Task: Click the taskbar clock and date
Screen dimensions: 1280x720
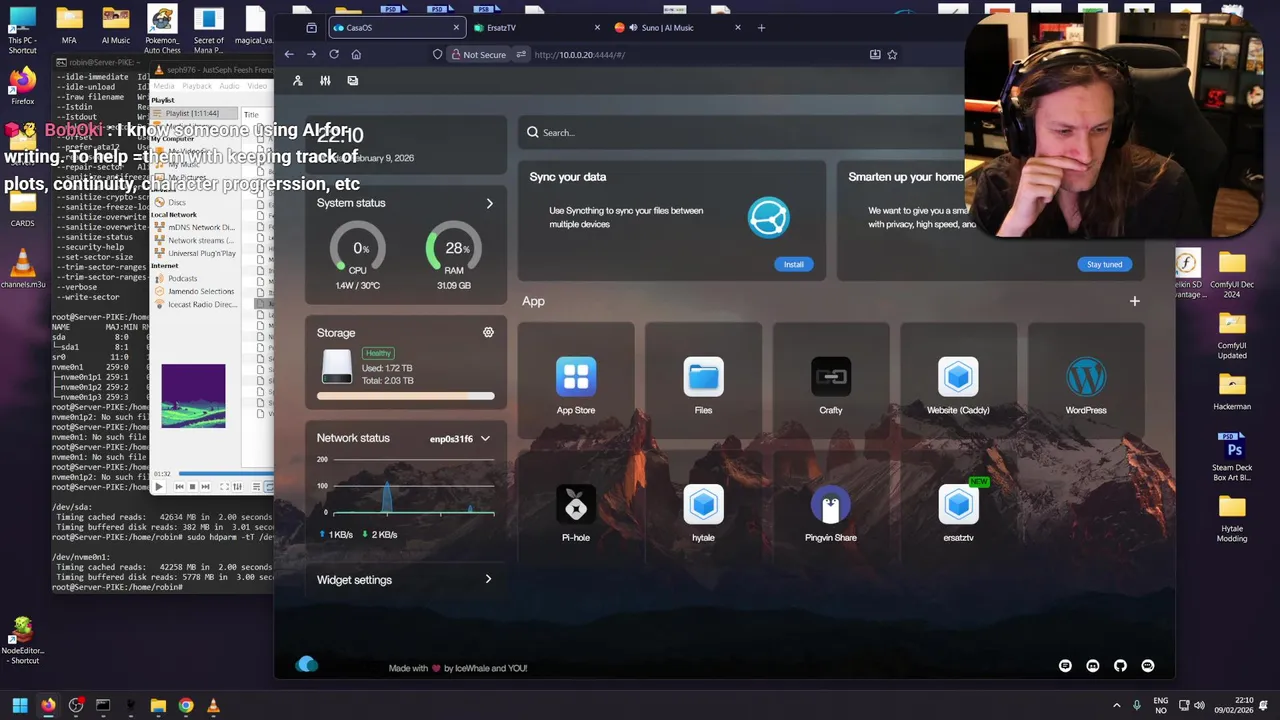Action: (x=1234, y=705)
